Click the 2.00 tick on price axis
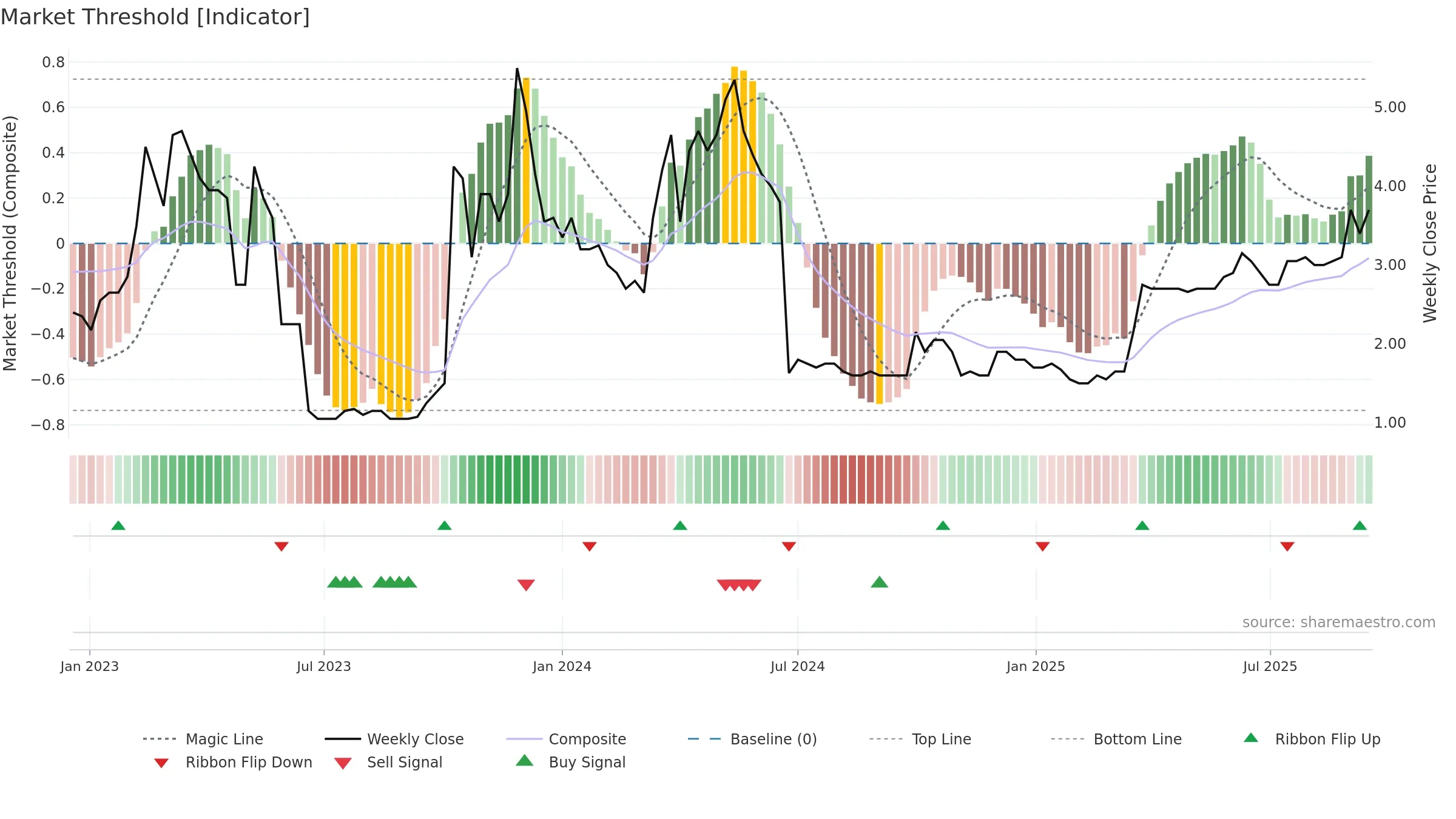Image resolution: width=1456 pixels, height=819 pixels. 1390,344
